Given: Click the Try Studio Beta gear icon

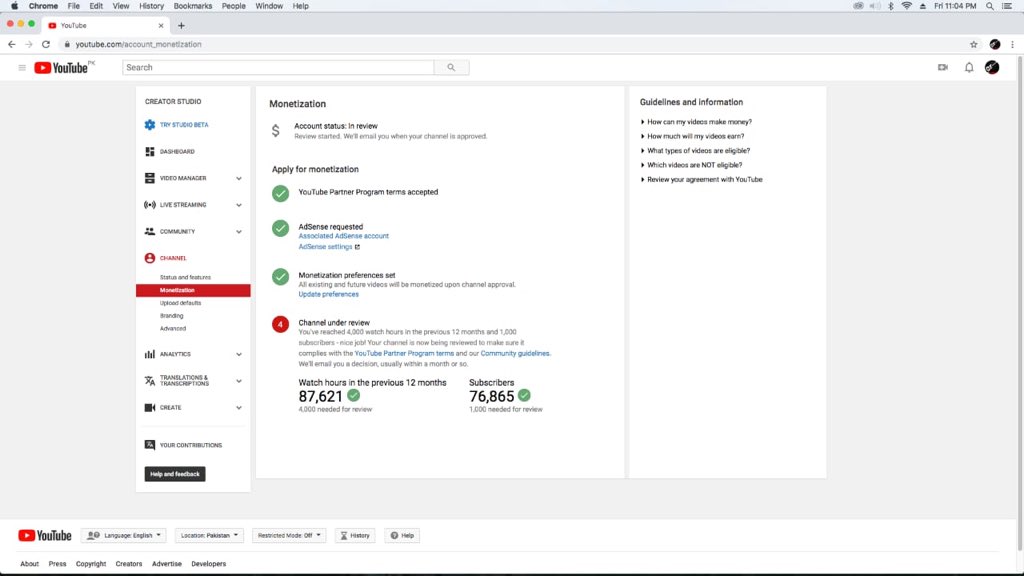Looking at the screenshot, I should coord(150,125).
